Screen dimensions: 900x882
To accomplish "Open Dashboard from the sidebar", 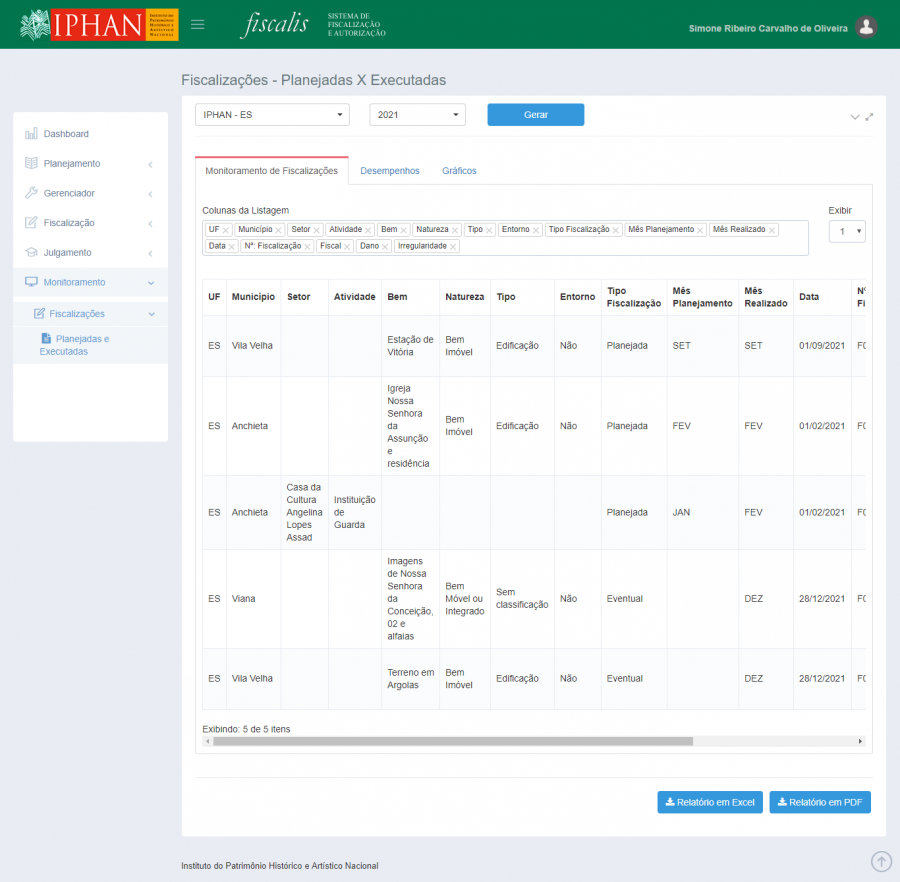I will click(66, 134).
